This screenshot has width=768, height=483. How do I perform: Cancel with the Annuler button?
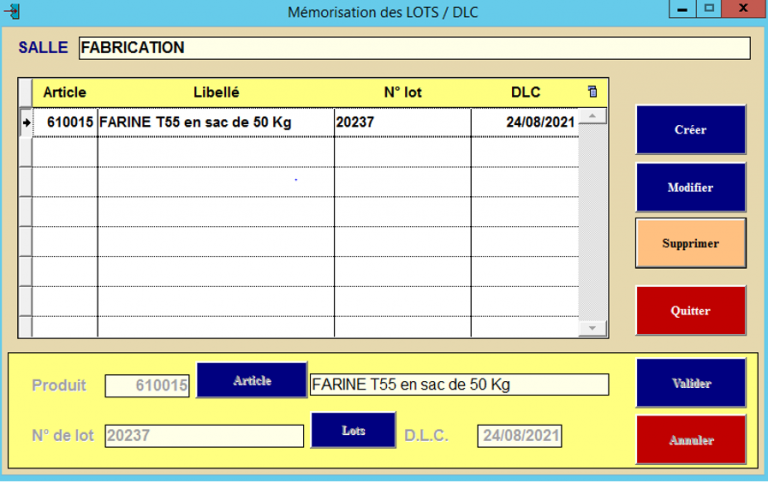[691, 440]
